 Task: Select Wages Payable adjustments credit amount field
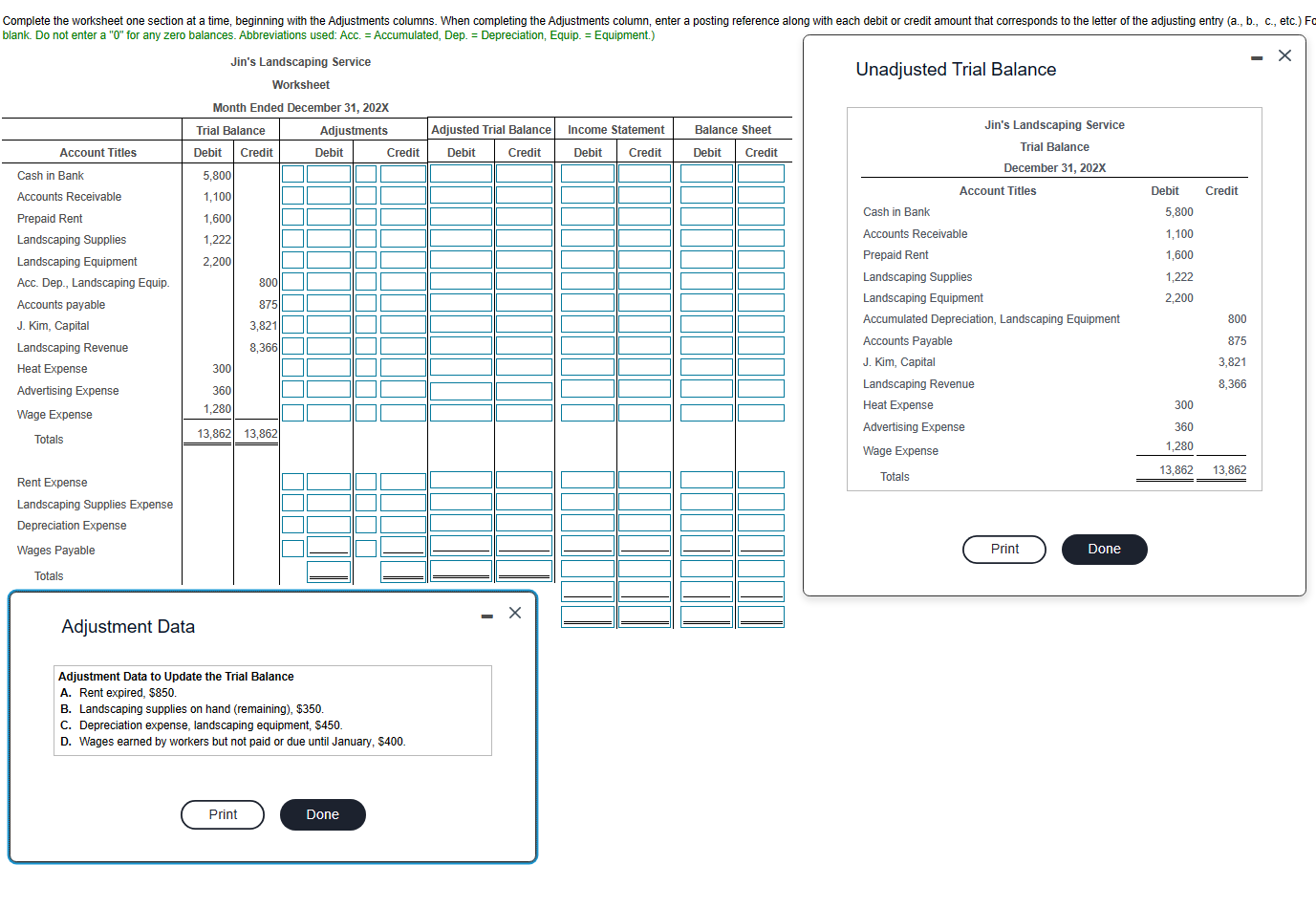tap(403, 547)
